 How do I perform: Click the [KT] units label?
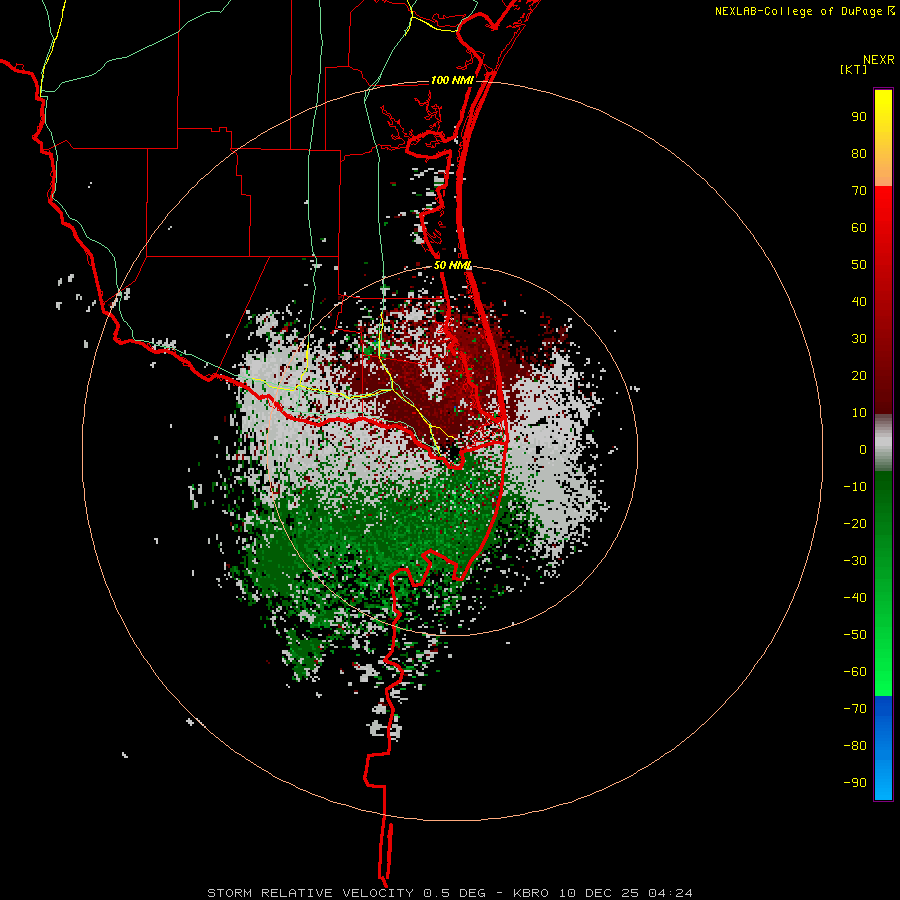[854, 69]
